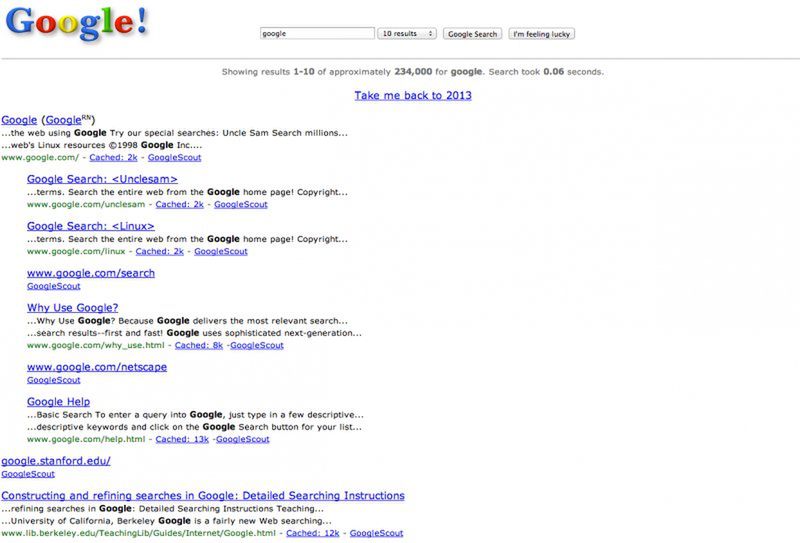Open GoogleScout for the unclesam result
The height and width of the screenshot is (543, 800).
click(x=241, y=204)
